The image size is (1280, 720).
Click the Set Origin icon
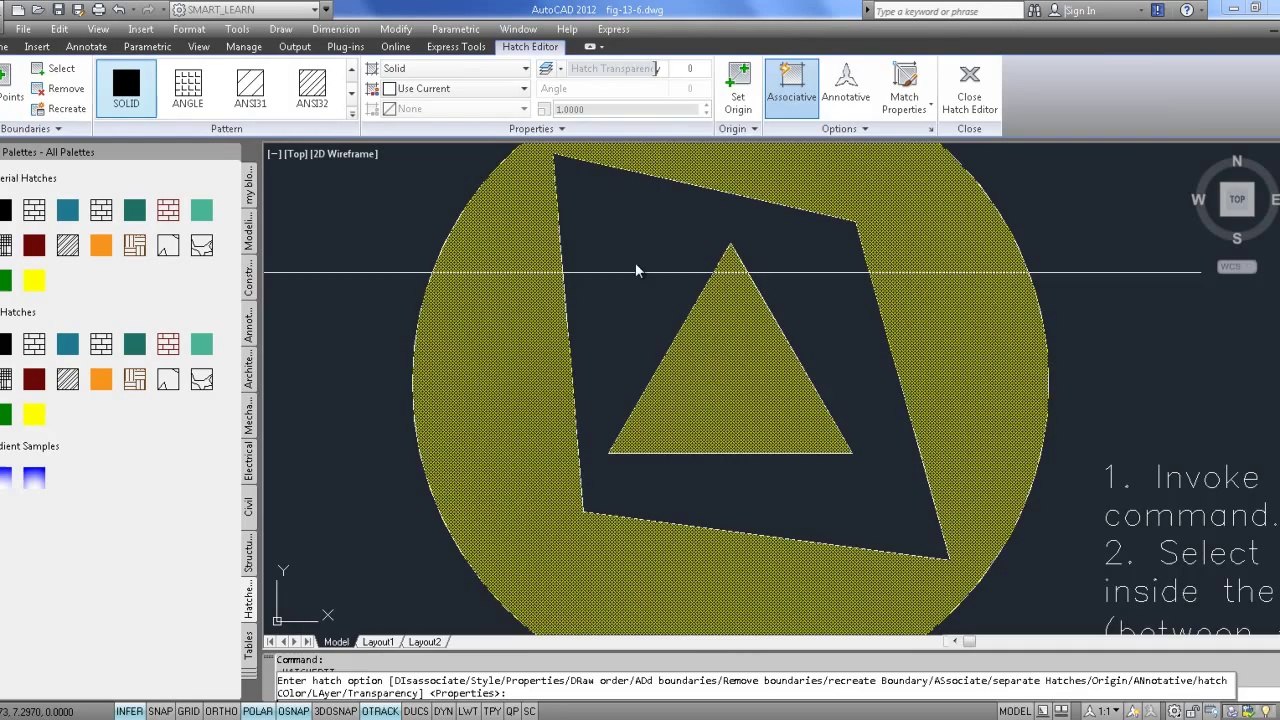pos(738,89)
